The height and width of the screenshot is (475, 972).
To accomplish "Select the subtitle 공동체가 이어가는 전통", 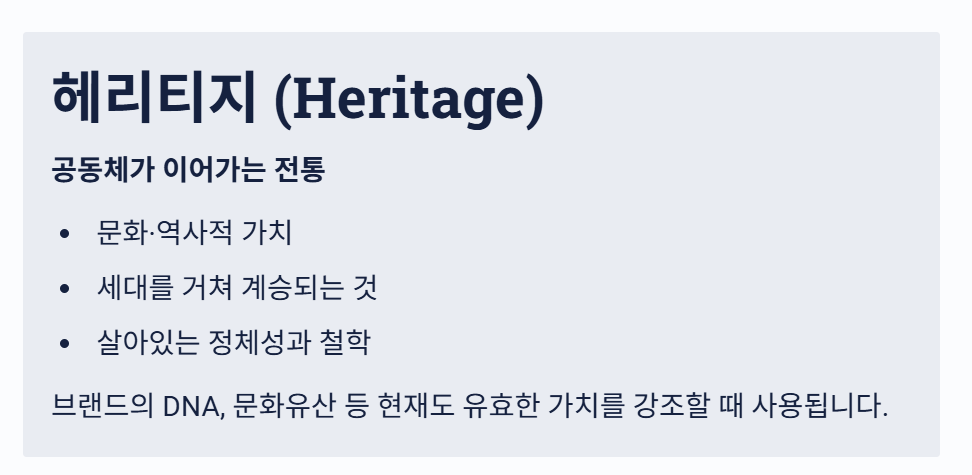I will click(x=188, y=170).
